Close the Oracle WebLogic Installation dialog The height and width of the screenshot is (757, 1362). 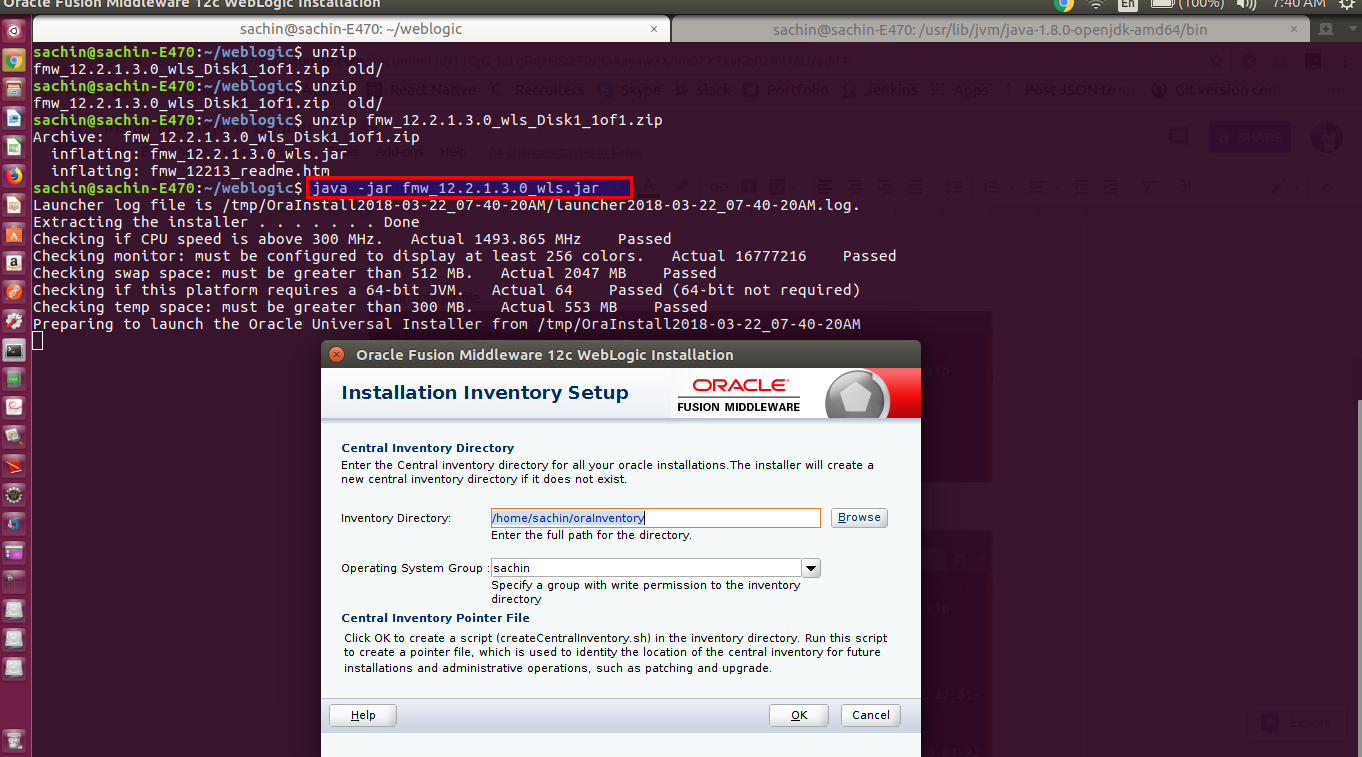click(x=337, y=355)
